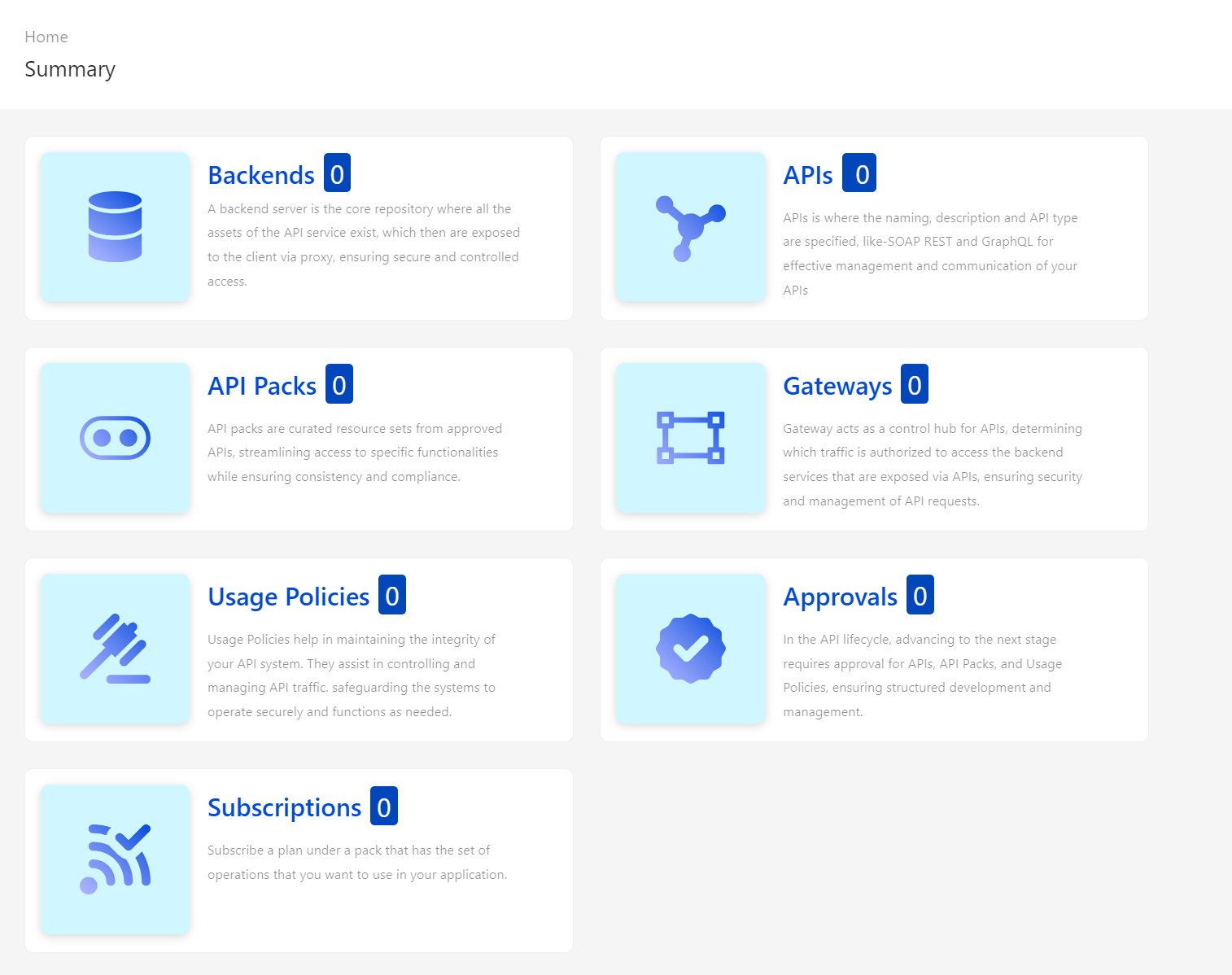Go to the API Packs title link
This screenshot has width=1232, height=975.
(x=262, y=386)
